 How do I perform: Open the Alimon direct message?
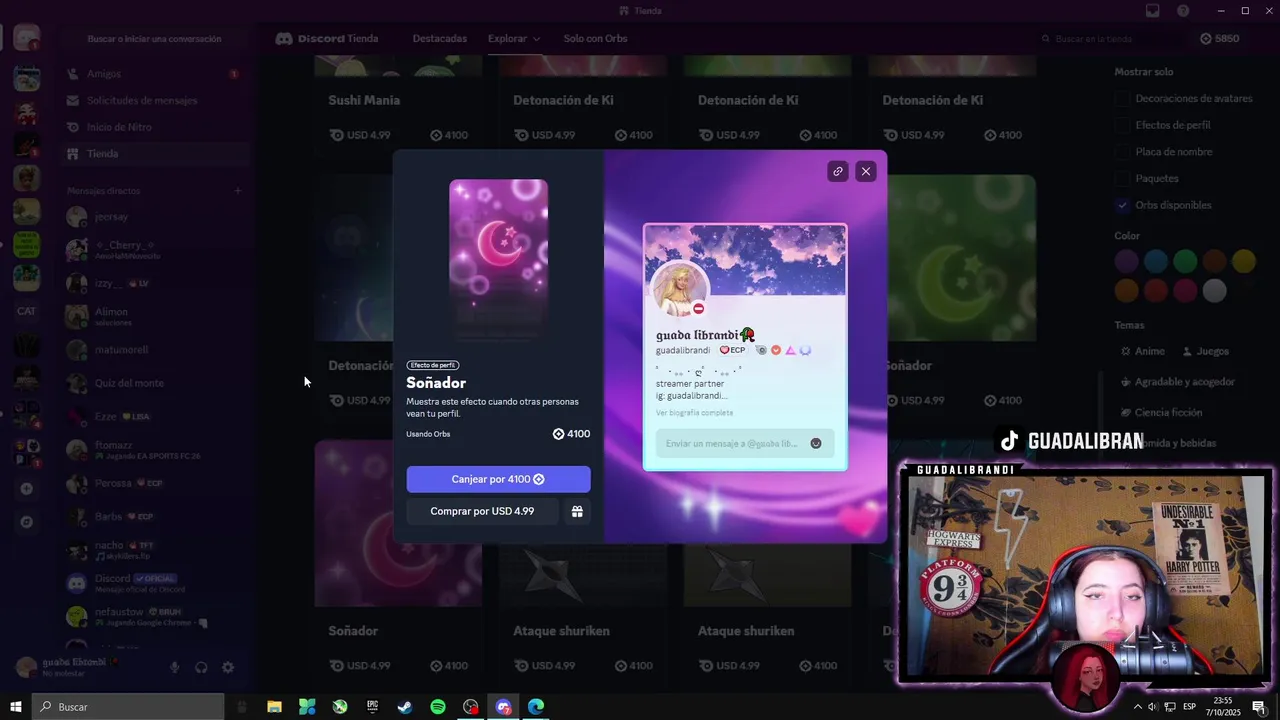point(152,316)
